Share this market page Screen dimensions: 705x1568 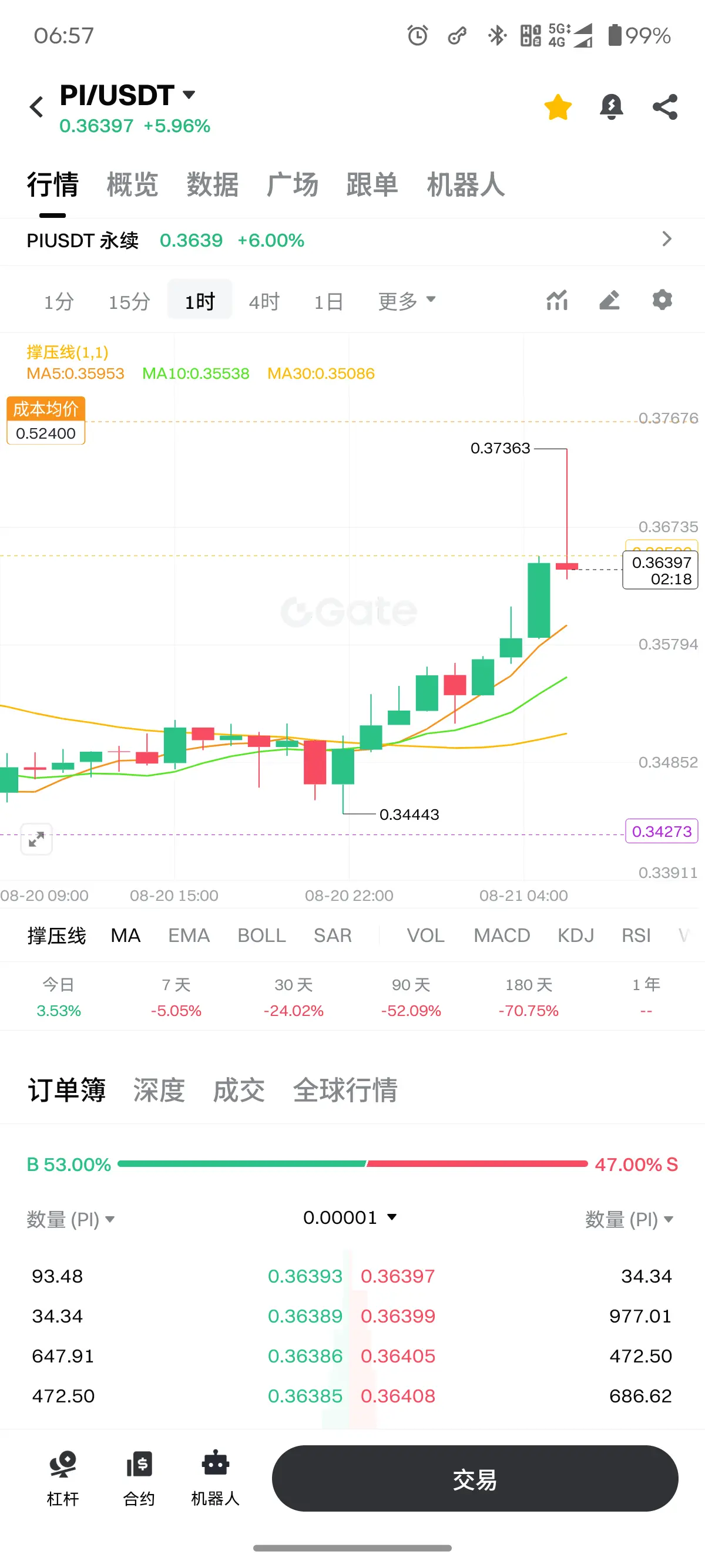pos(665,107)
